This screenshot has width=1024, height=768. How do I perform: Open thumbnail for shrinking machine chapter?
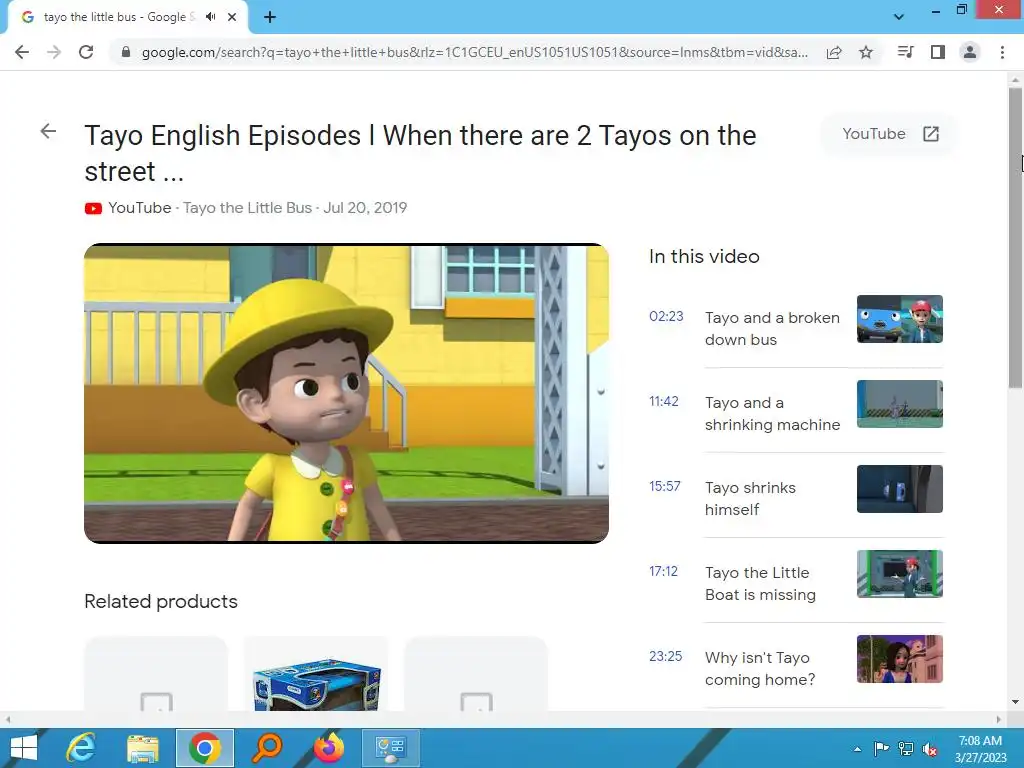pyautogui.click(x=899, y=404)
